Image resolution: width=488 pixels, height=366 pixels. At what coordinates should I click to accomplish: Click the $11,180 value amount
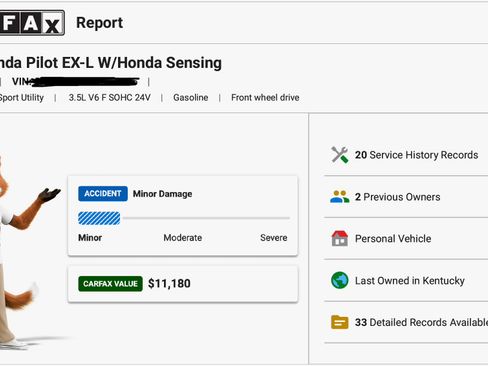click(x=169, y=284)
